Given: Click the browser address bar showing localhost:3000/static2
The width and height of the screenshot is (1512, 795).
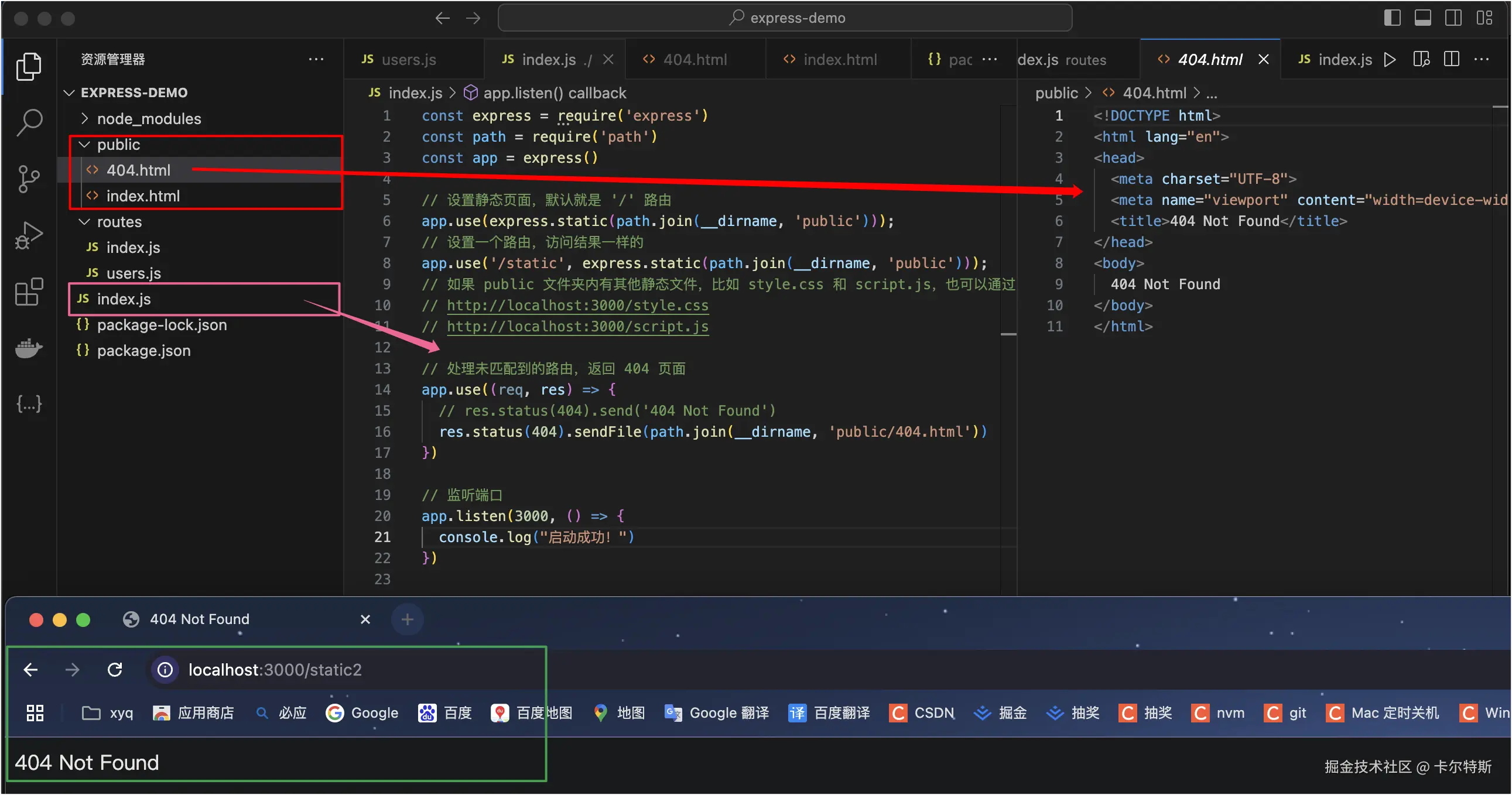Looking at the screenshot, I should pyautogui.click(x=275, y=670).
